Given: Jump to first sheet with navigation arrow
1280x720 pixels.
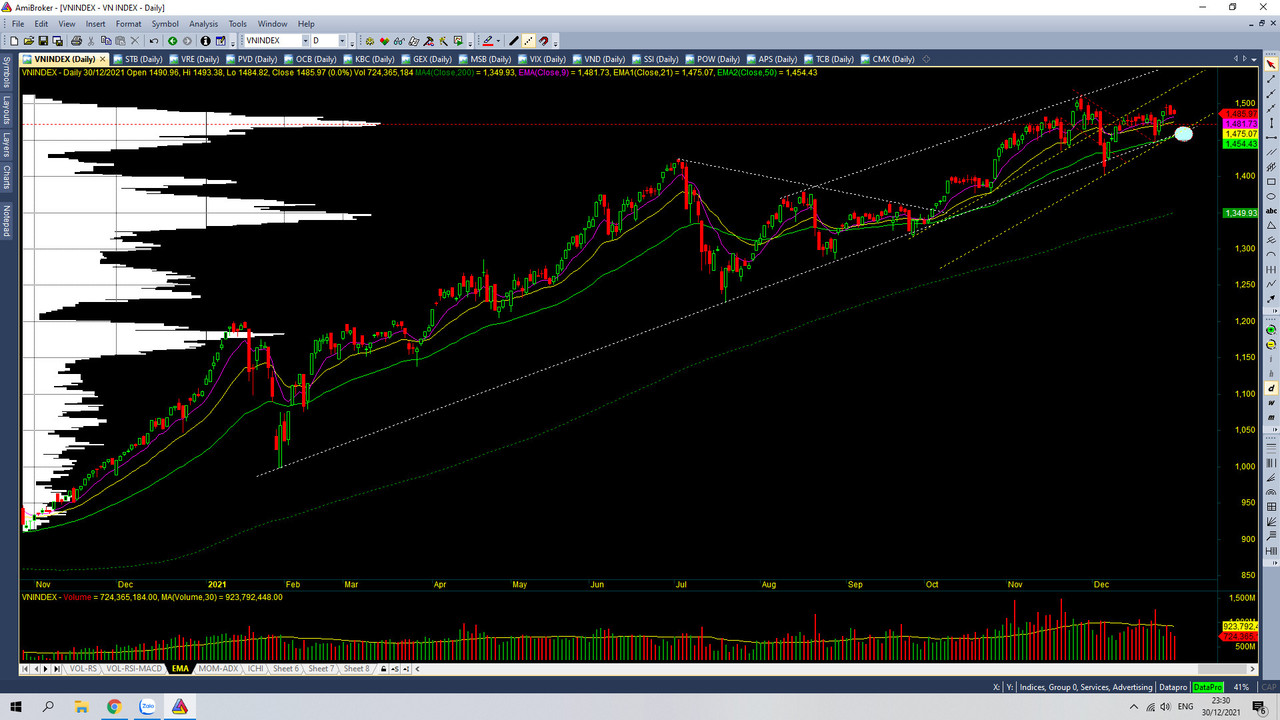Looking at the screenshot, I should coord(25,669).
